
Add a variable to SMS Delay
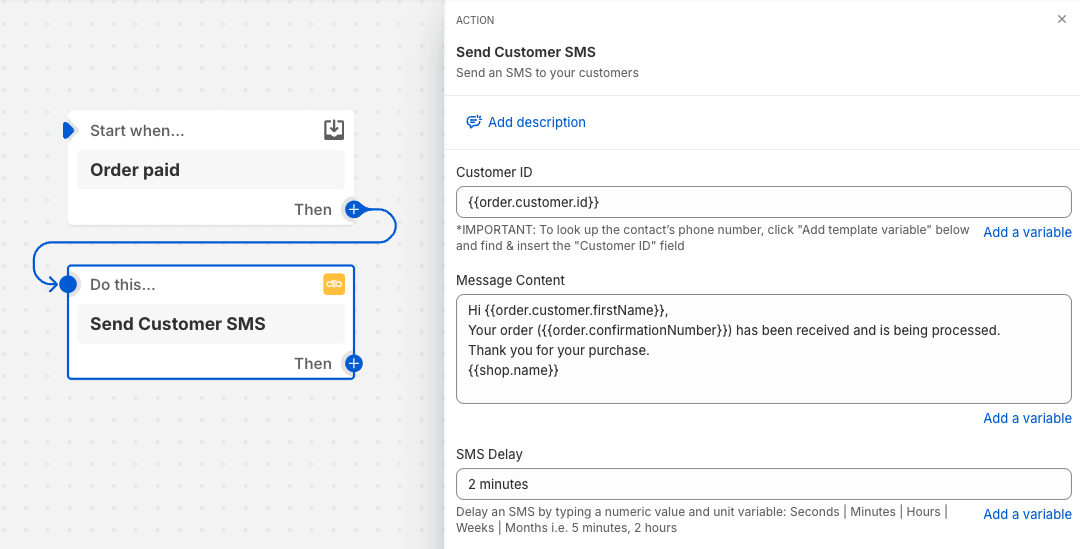point(1027,514)
